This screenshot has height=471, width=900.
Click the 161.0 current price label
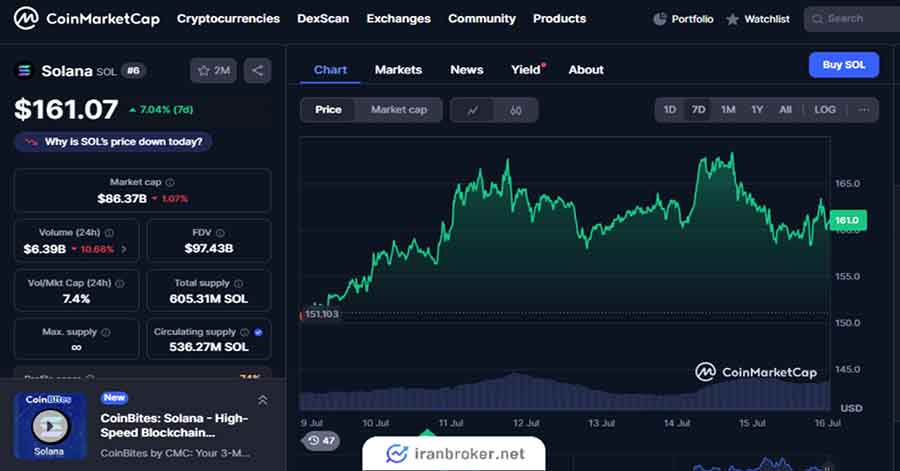[x=847, y=220]
